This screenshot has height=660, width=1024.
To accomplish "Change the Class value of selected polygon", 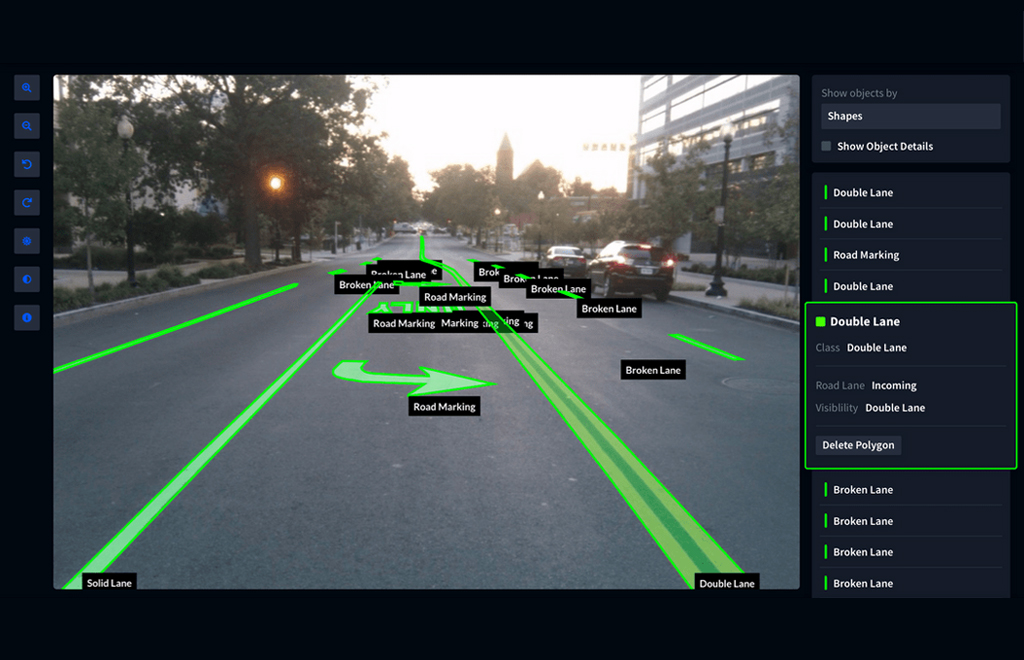I will [877, 348].
